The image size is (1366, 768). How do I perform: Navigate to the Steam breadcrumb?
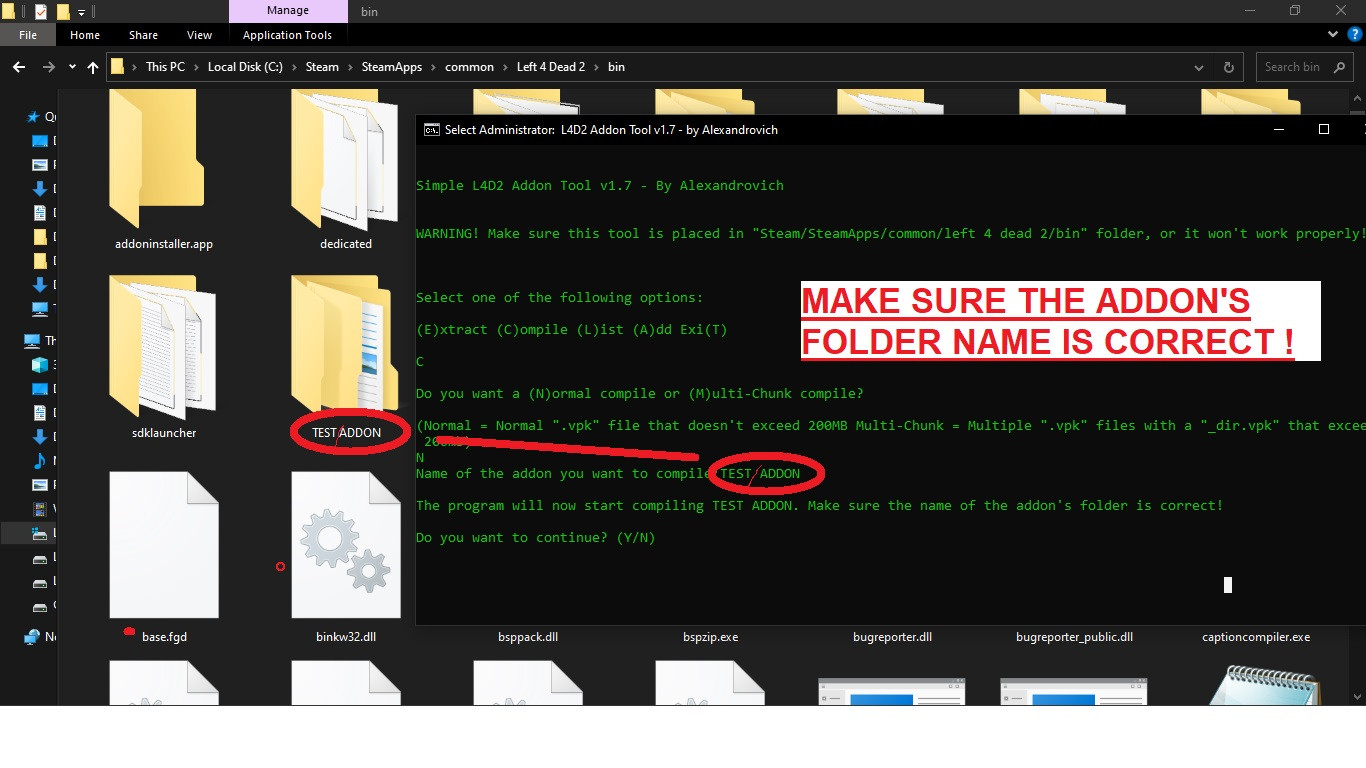322,67
